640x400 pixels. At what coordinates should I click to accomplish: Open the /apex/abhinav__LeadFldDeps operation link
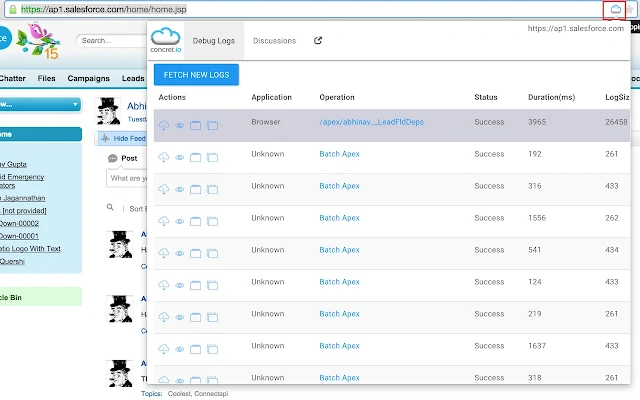[x=371, y=122]
